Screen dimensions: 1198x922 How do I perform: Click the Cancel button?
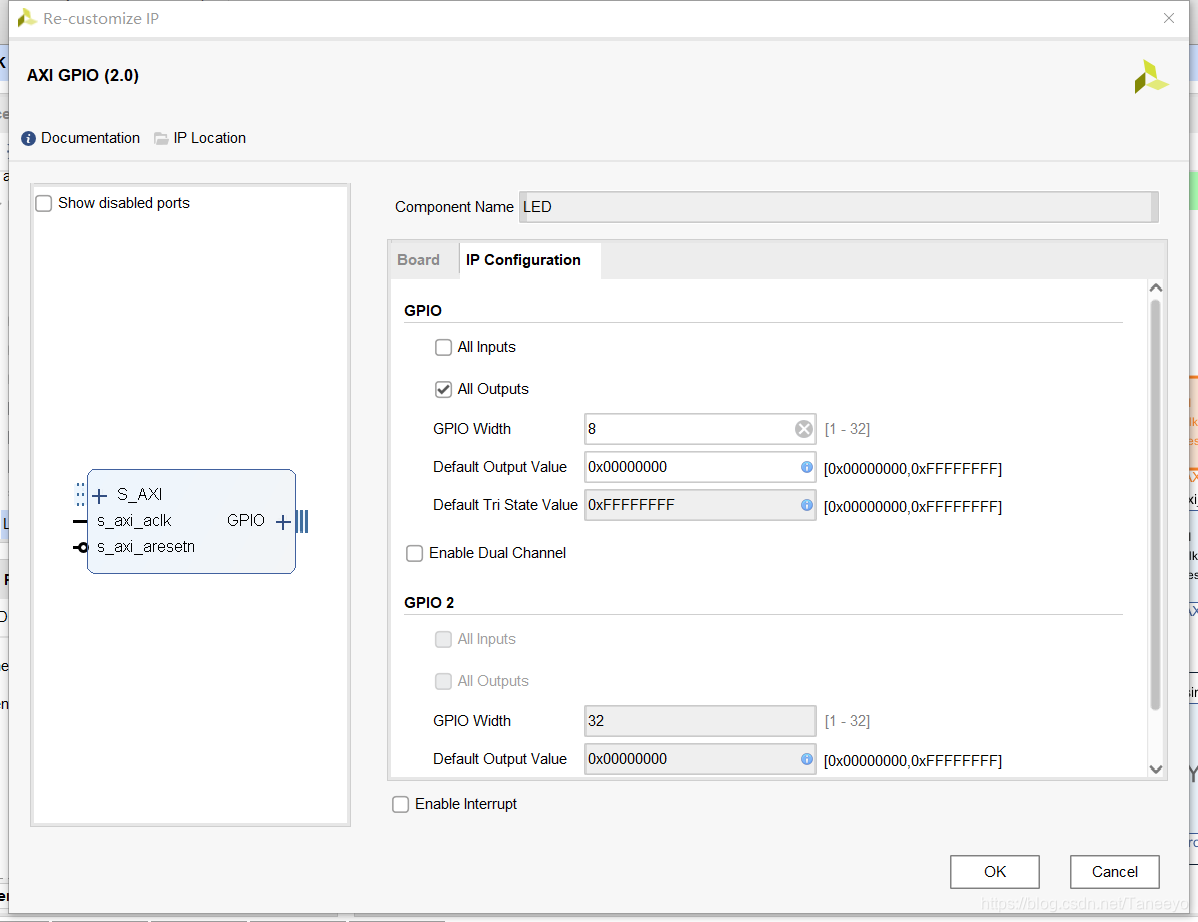tap(1115, 872)
